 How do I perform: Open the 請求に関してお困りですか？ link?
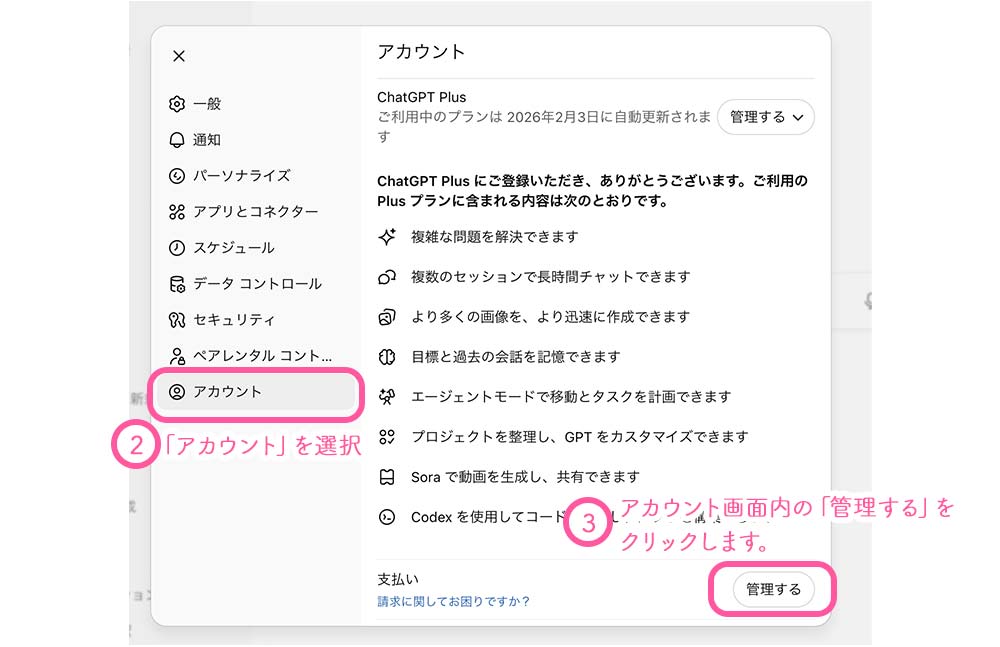(453, 601)
